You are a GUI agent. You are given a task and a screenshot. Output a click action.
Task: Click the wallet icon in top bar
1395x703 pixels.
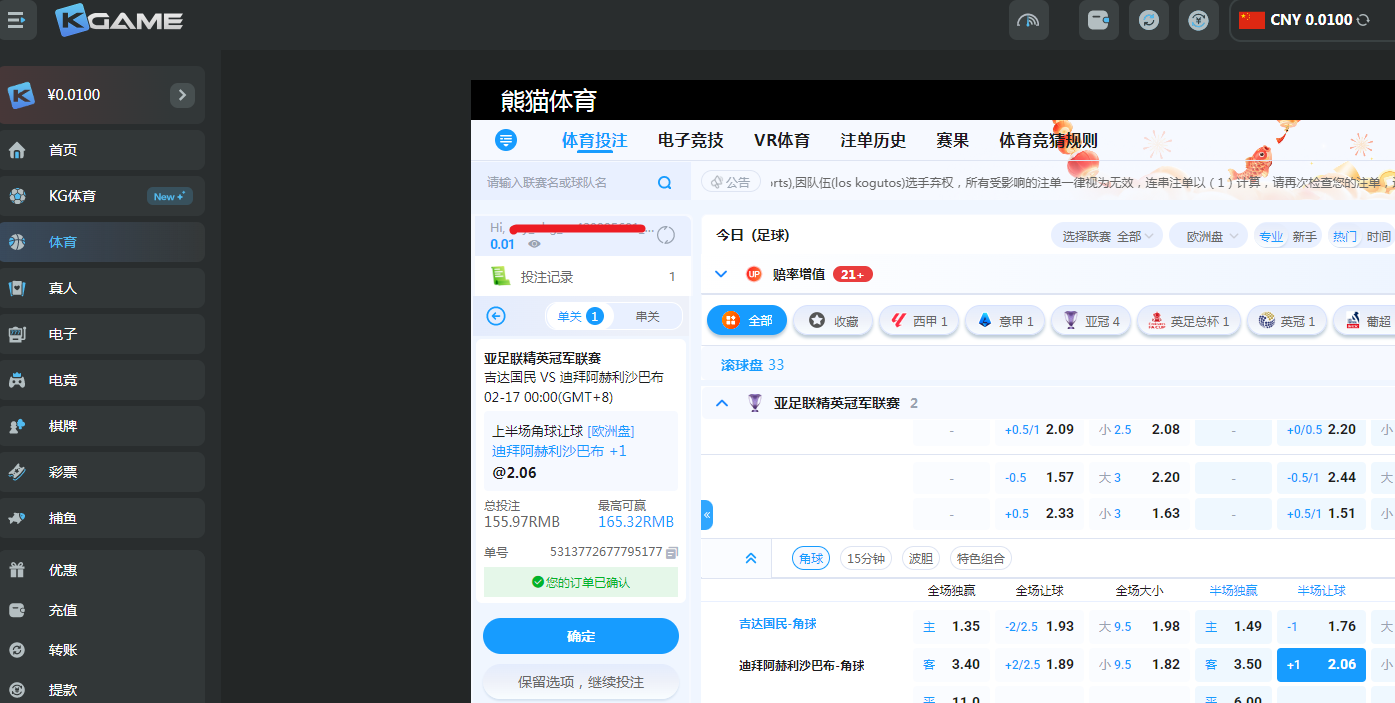point(1098,20)
